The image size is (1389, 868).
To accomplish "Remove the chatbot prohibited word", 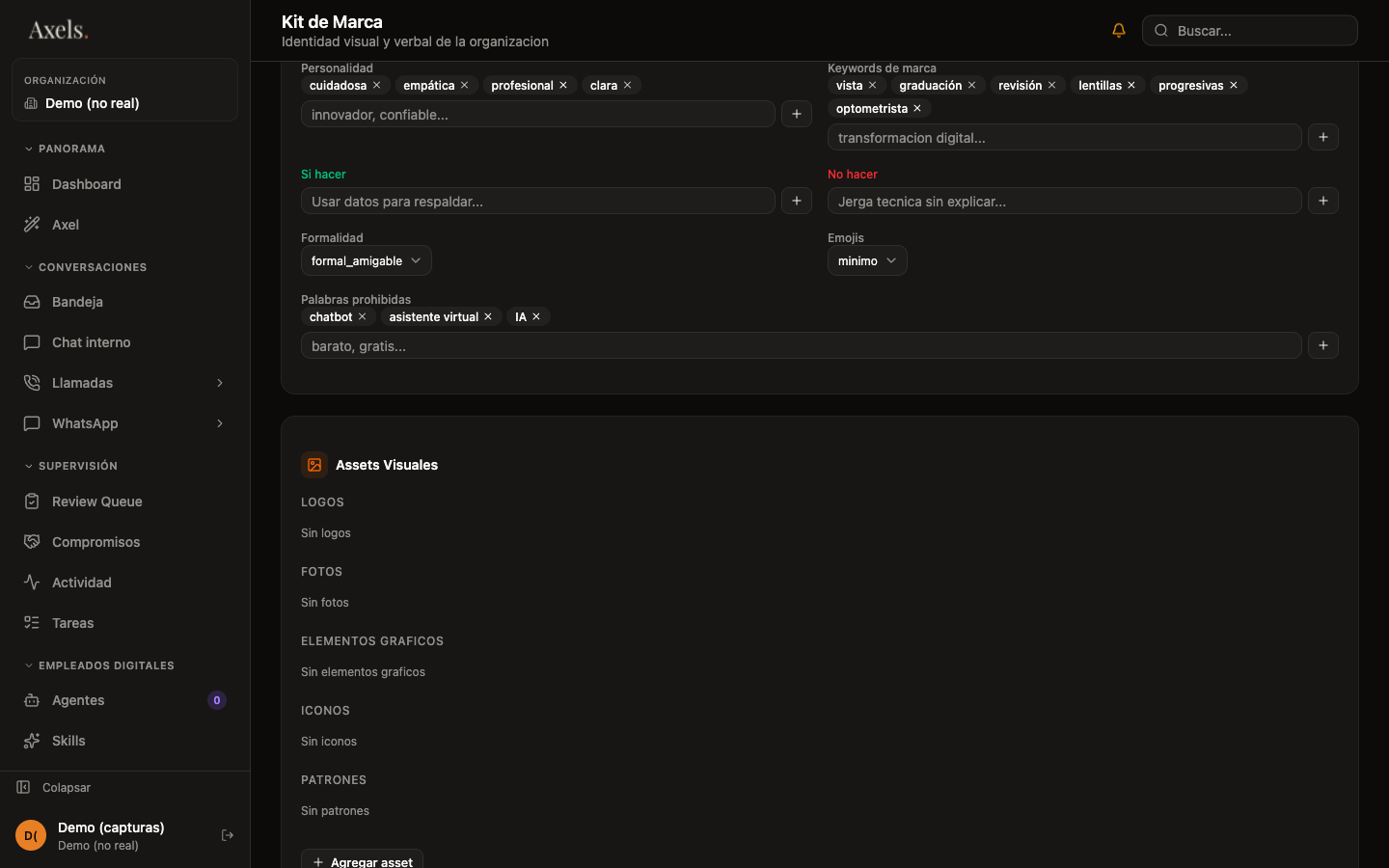I will click(x=362, y=316).
